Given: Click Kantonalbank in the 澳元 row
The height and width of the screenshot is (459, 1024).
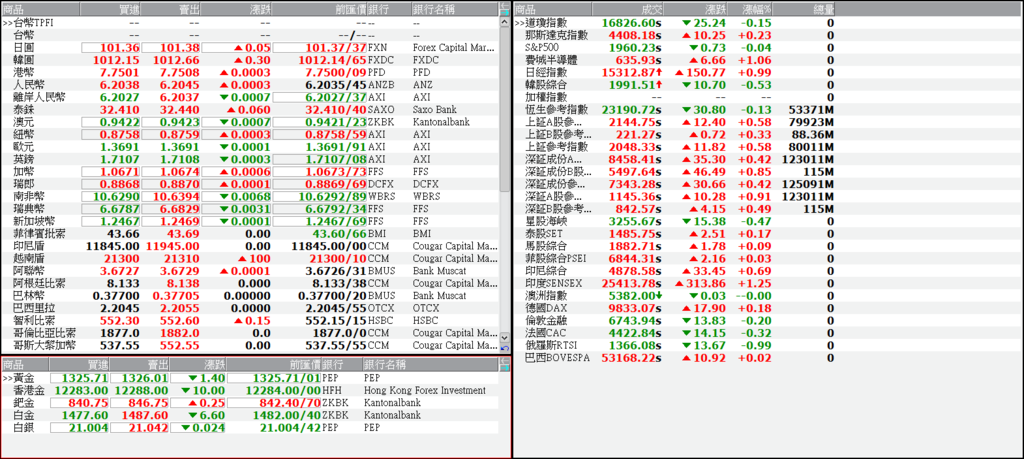Looking at the screenshot, I should pyautogui.click(x=443, y=122).
